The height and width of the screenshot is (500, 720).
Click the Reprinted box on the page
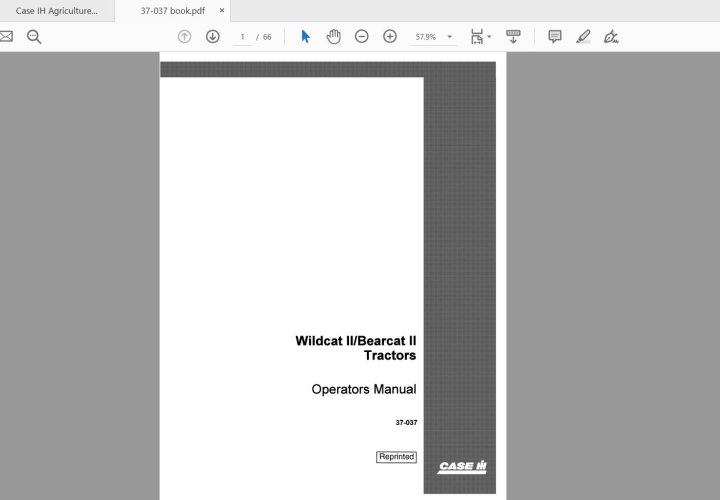(396, 457)
